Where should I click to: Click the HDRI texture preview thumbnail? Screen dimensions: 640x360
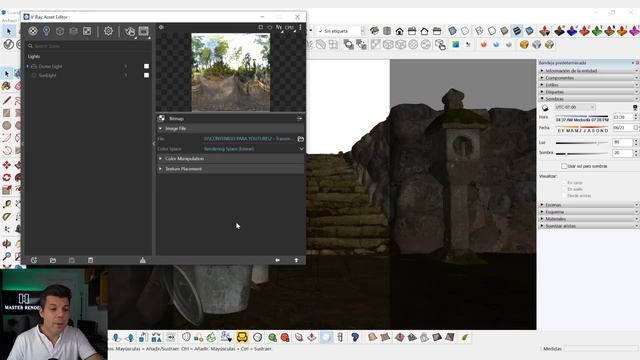click(x=231, y=72)
